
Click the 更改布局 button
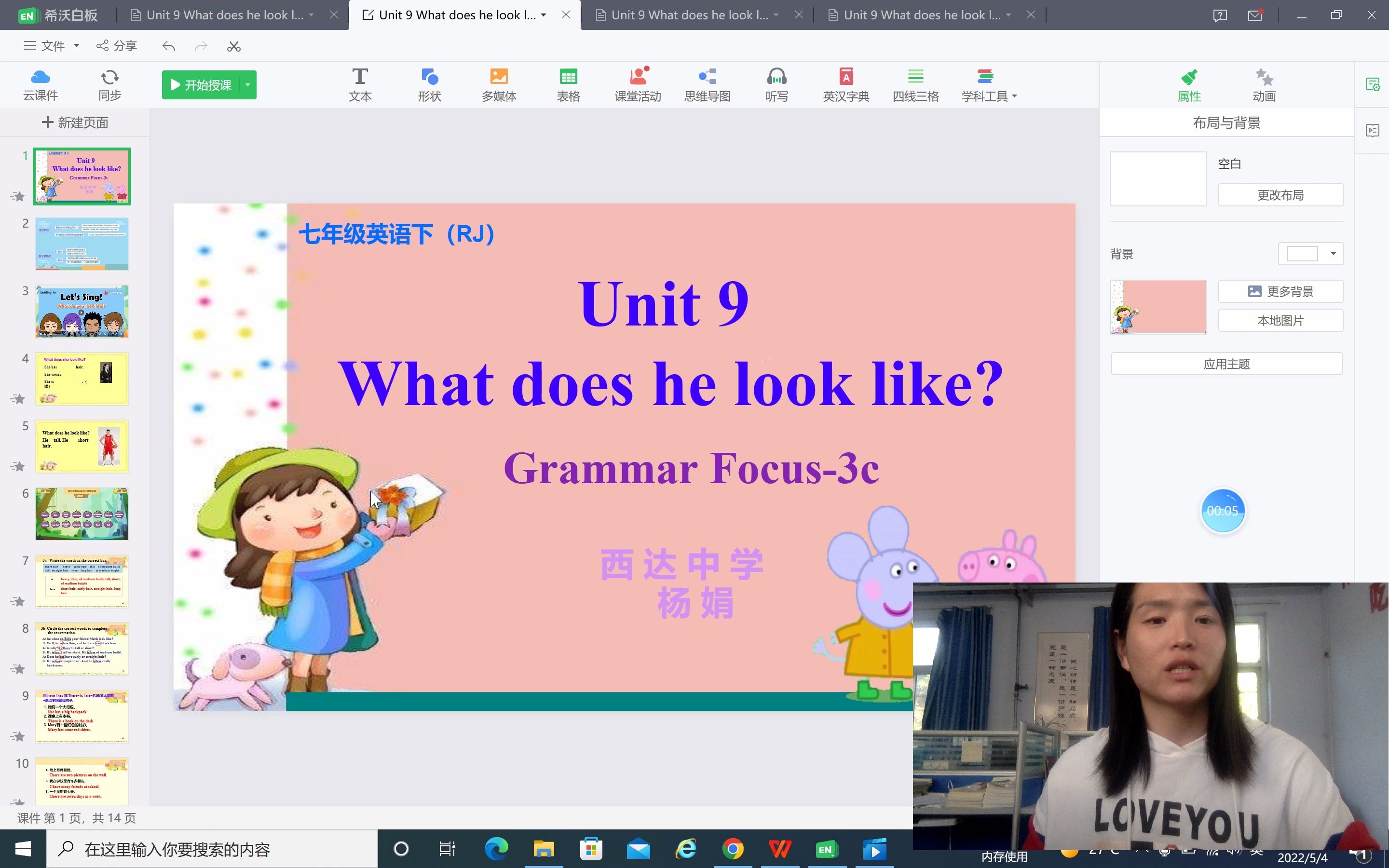(1280, 195)
